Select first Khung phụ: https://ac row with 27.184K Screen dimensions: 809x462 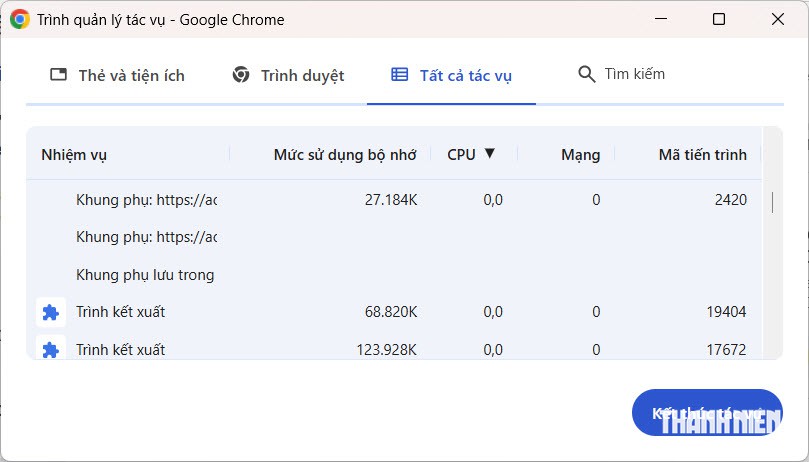(394, 200)
